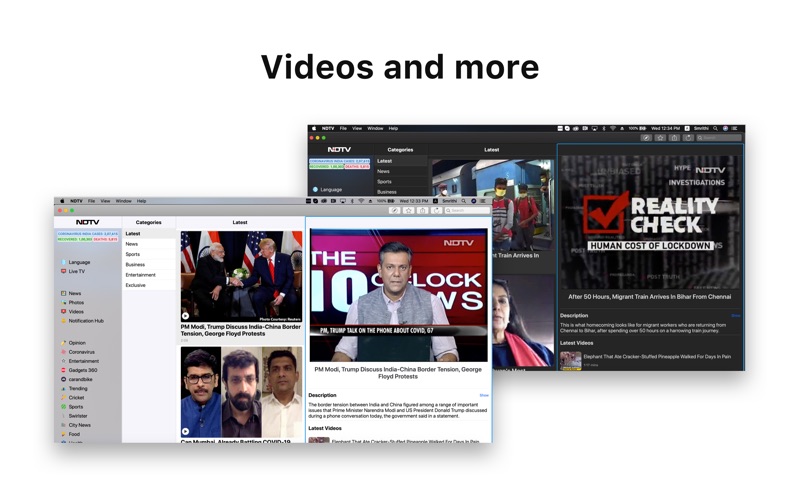Viewport: 800px width, 500px height.
Task: Click Reality Check video in dark window
Action: tap(650, 222)
